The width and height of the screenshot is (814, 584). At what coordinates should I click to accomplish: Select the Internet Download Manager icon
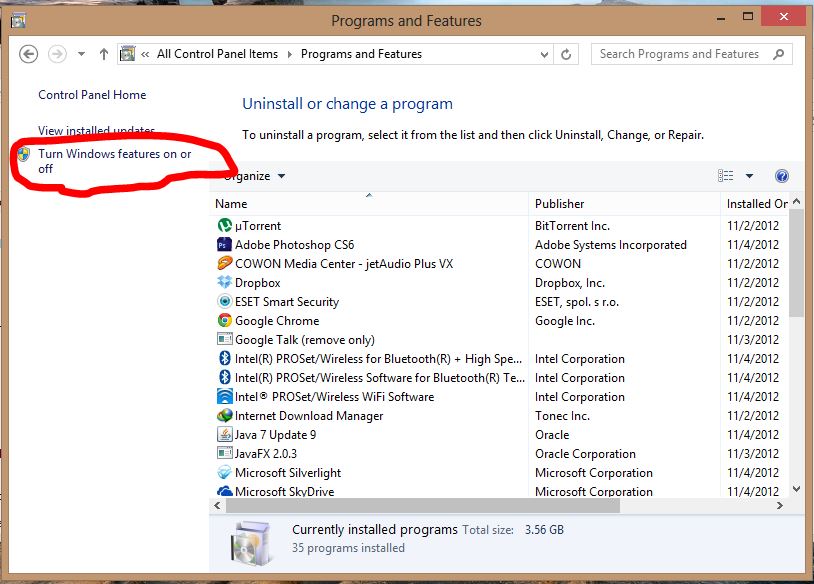point(224,415)
